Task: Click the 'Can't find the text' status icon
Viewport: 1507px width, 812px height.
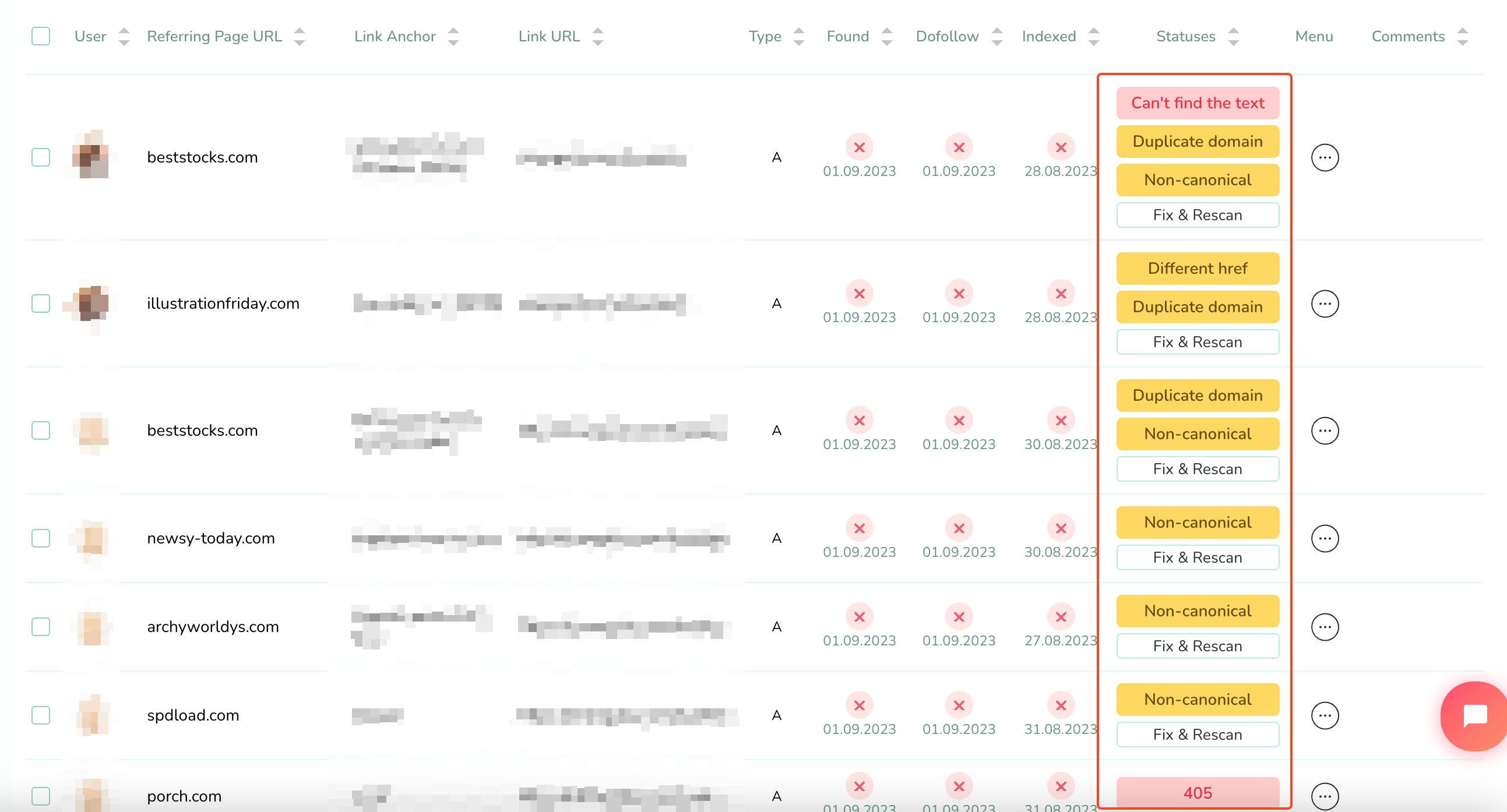Action: [x=1197, y=103]
